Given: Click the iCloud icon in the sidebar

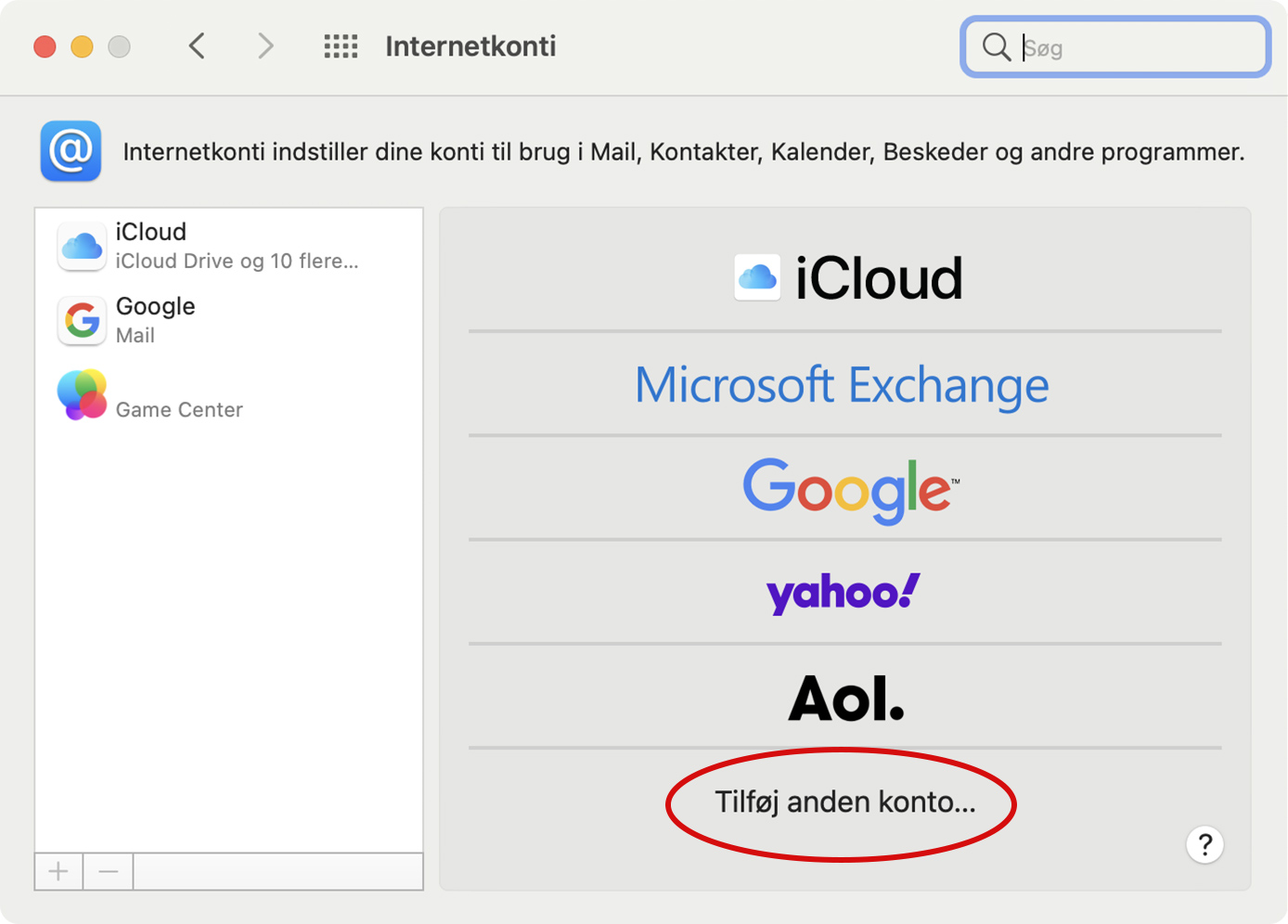Looking at the screenshot, I should click(82, 246).
